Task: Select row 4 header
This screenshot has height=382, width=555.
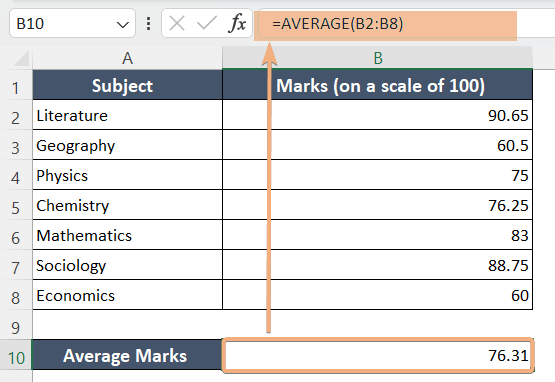Action: click(x=16, y=175)
